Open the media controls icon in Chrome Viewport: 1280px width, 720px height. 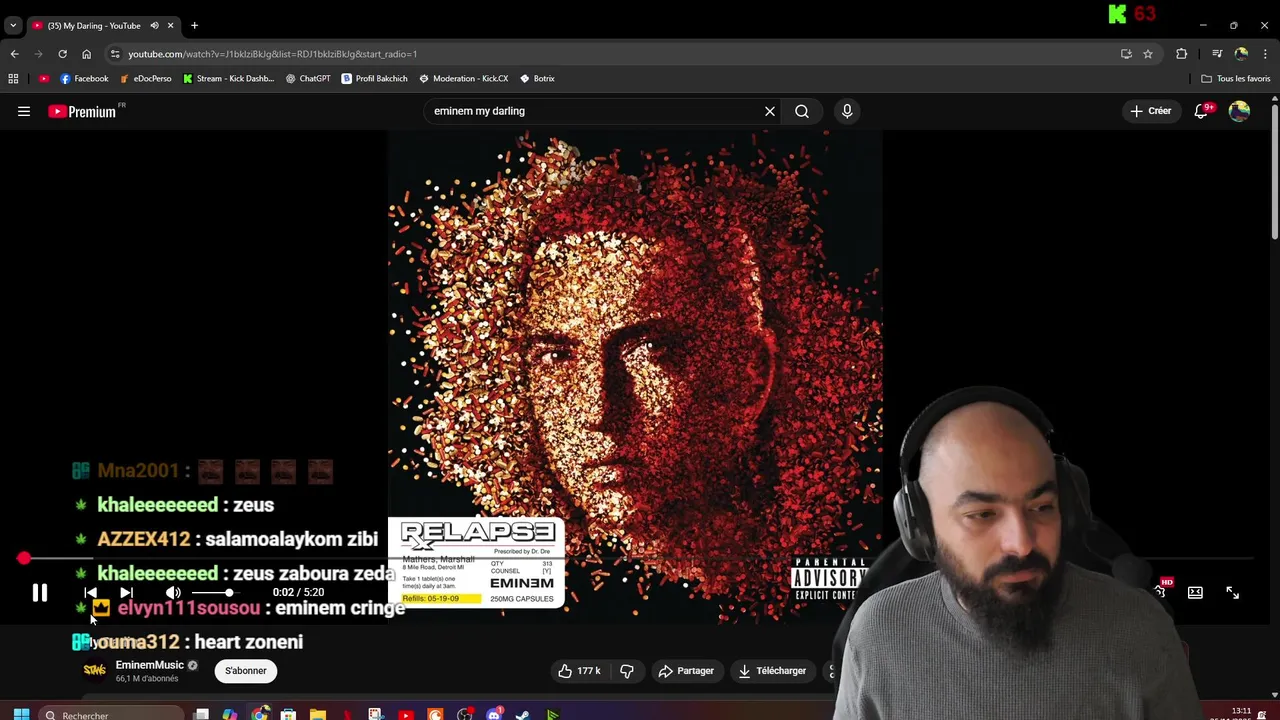pyautogui.click(x=1217, y=54)
